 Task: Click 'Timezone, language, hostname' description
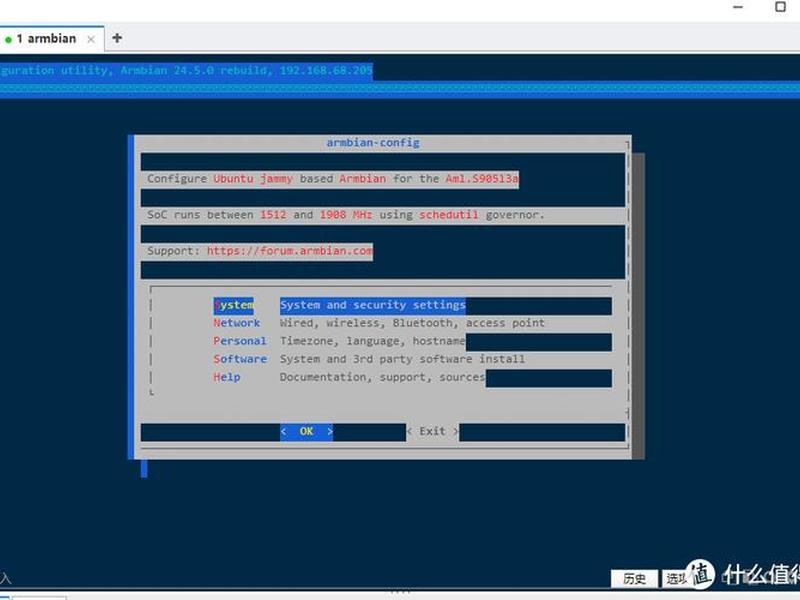tap(372, 341)
